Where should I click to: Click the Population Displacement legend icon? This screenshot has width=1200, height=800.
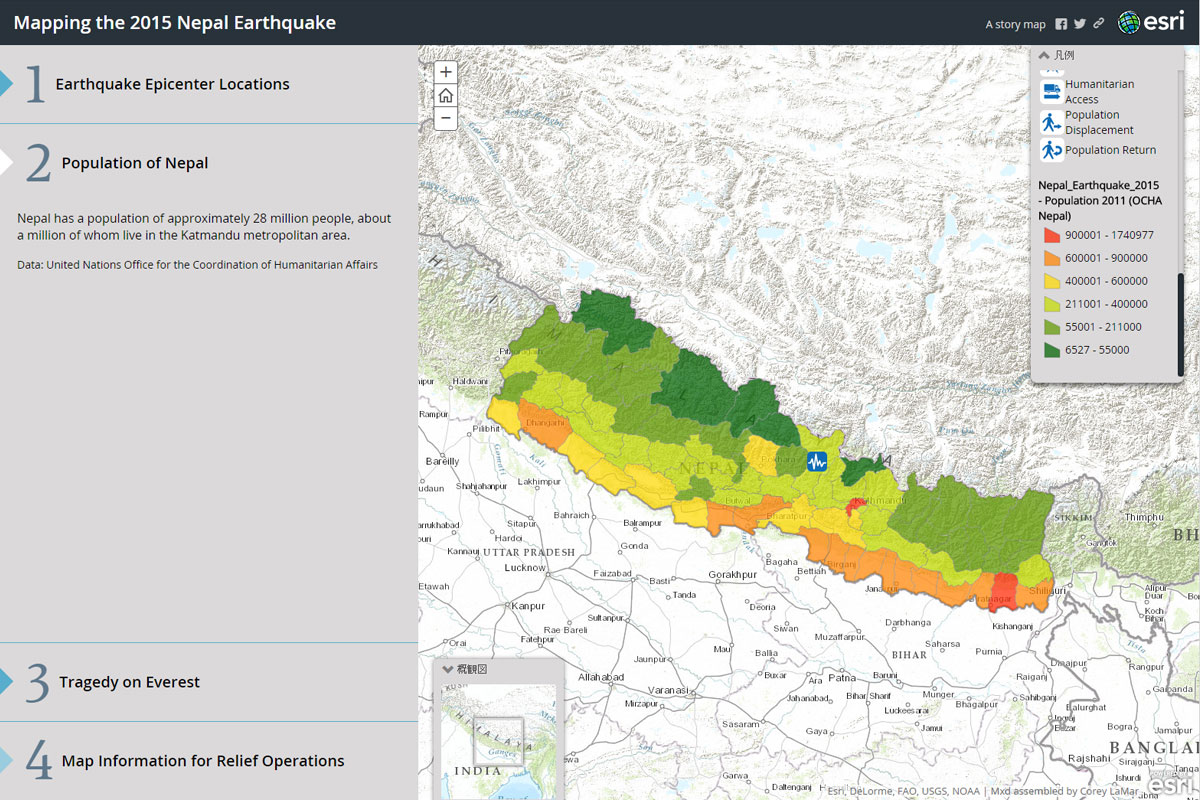point(1051,122)
